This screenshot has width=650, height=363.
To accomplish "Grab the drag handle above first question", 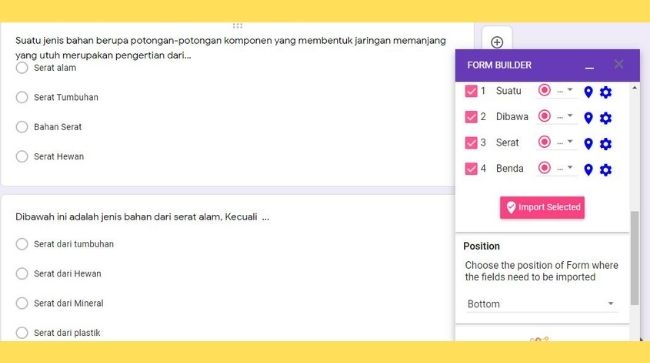I will pos(238,26).
